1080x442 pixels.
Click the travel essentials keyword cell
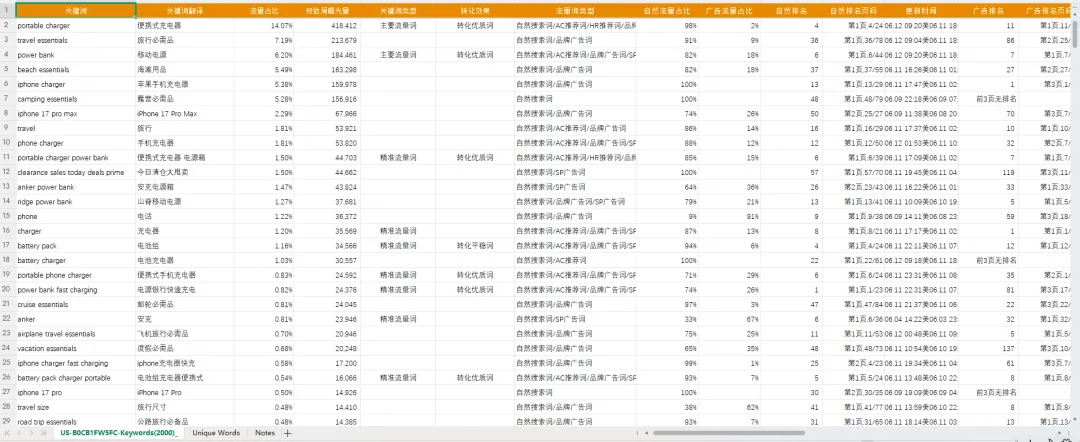pyautogui.click(x=76, y=40)
